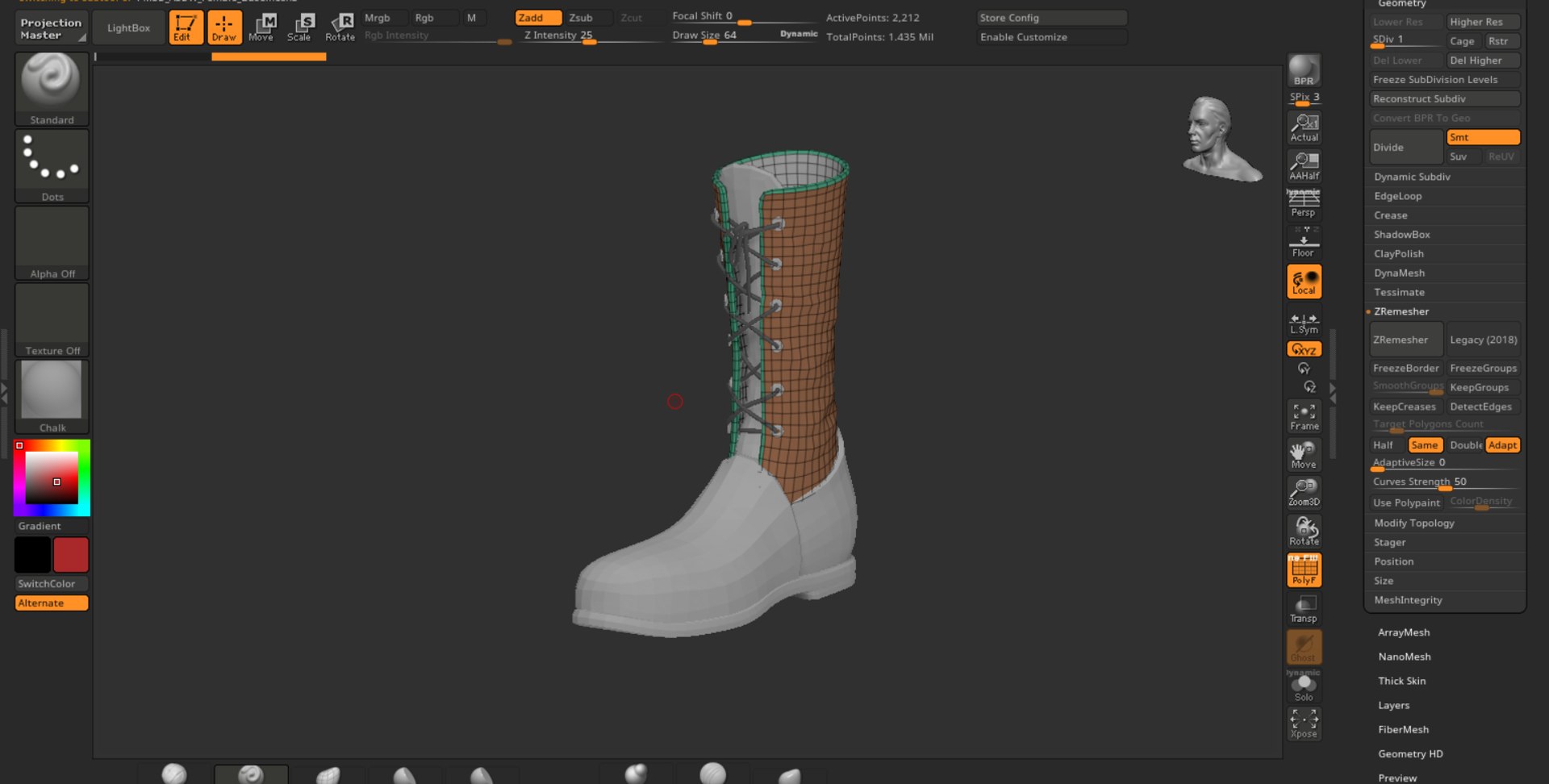
Task: Click the Projection Master button
Action: (x=52, y=28)
